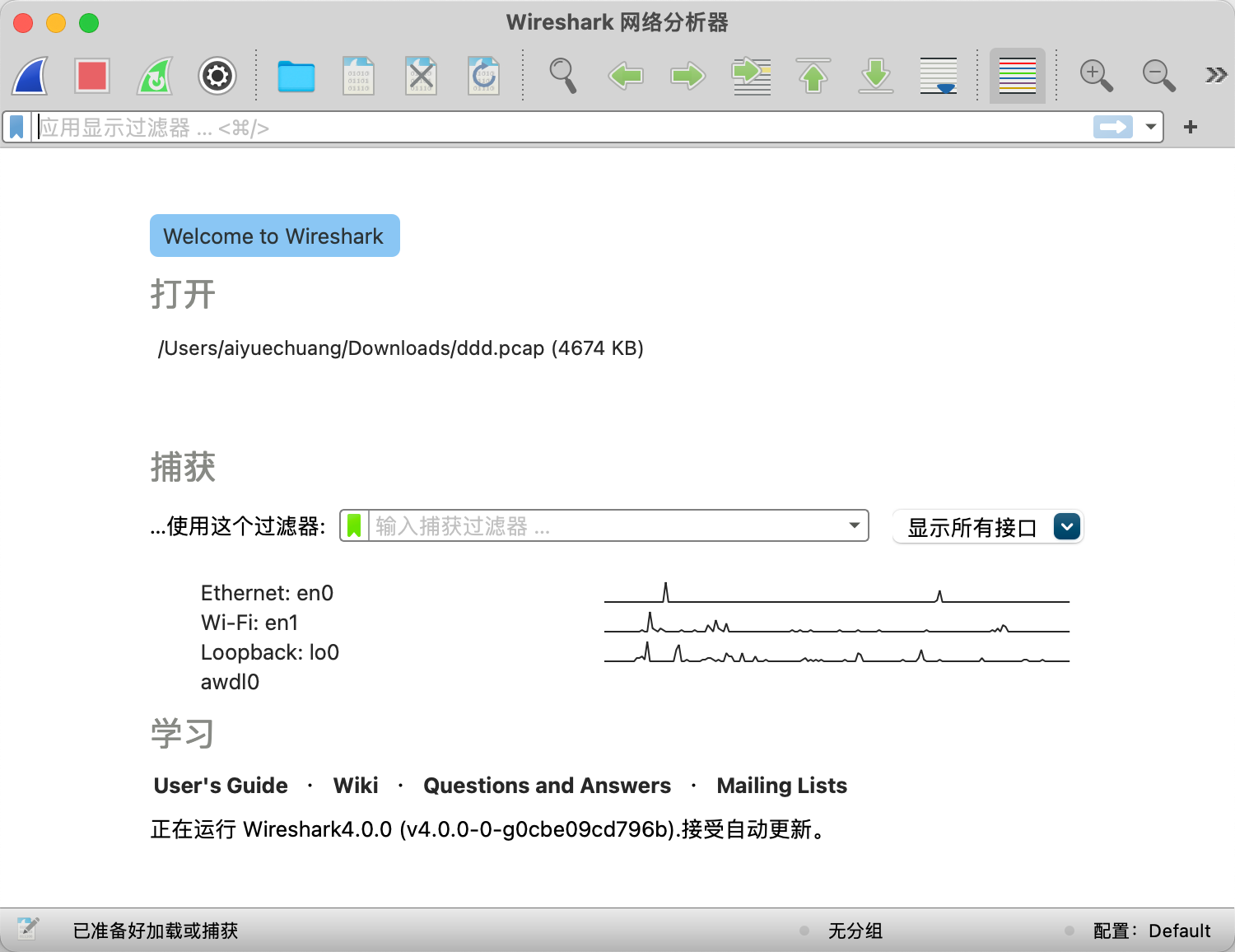Click the ...使用这个过滤器: label

pyautogui.click(x=238, y=526)
